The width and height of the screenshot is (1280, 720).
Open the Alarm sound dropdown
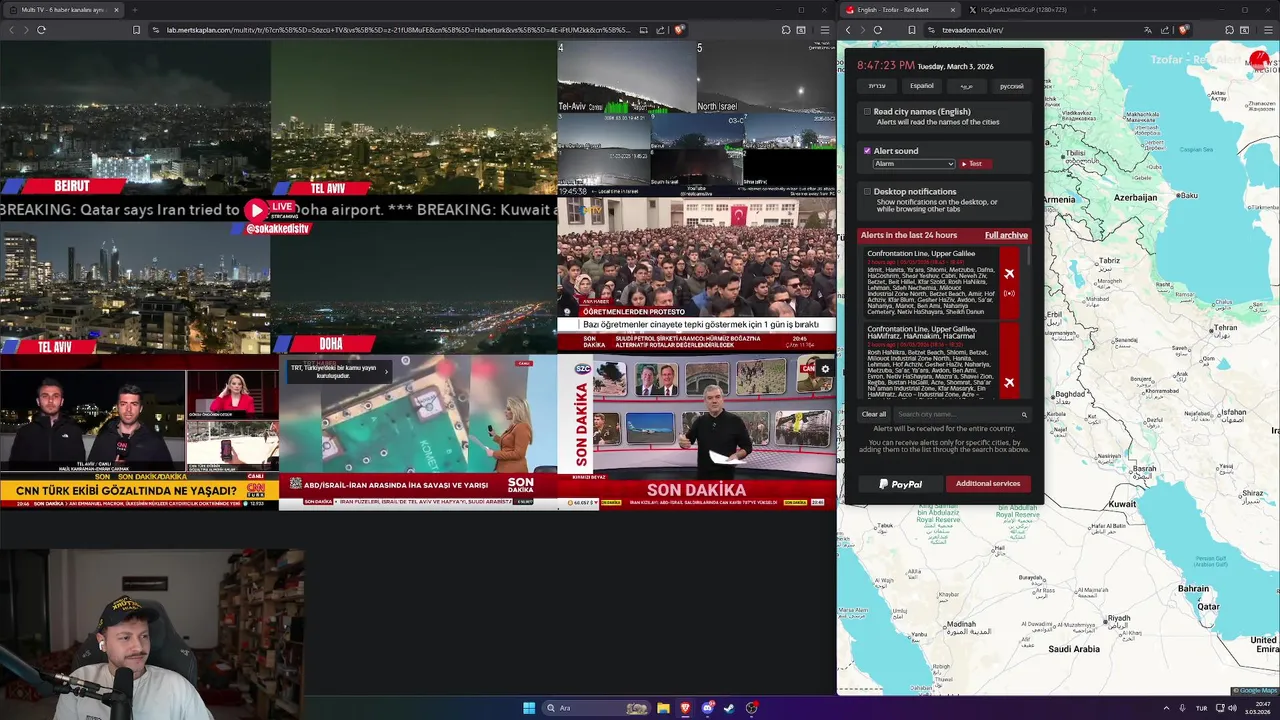(914, 164)
